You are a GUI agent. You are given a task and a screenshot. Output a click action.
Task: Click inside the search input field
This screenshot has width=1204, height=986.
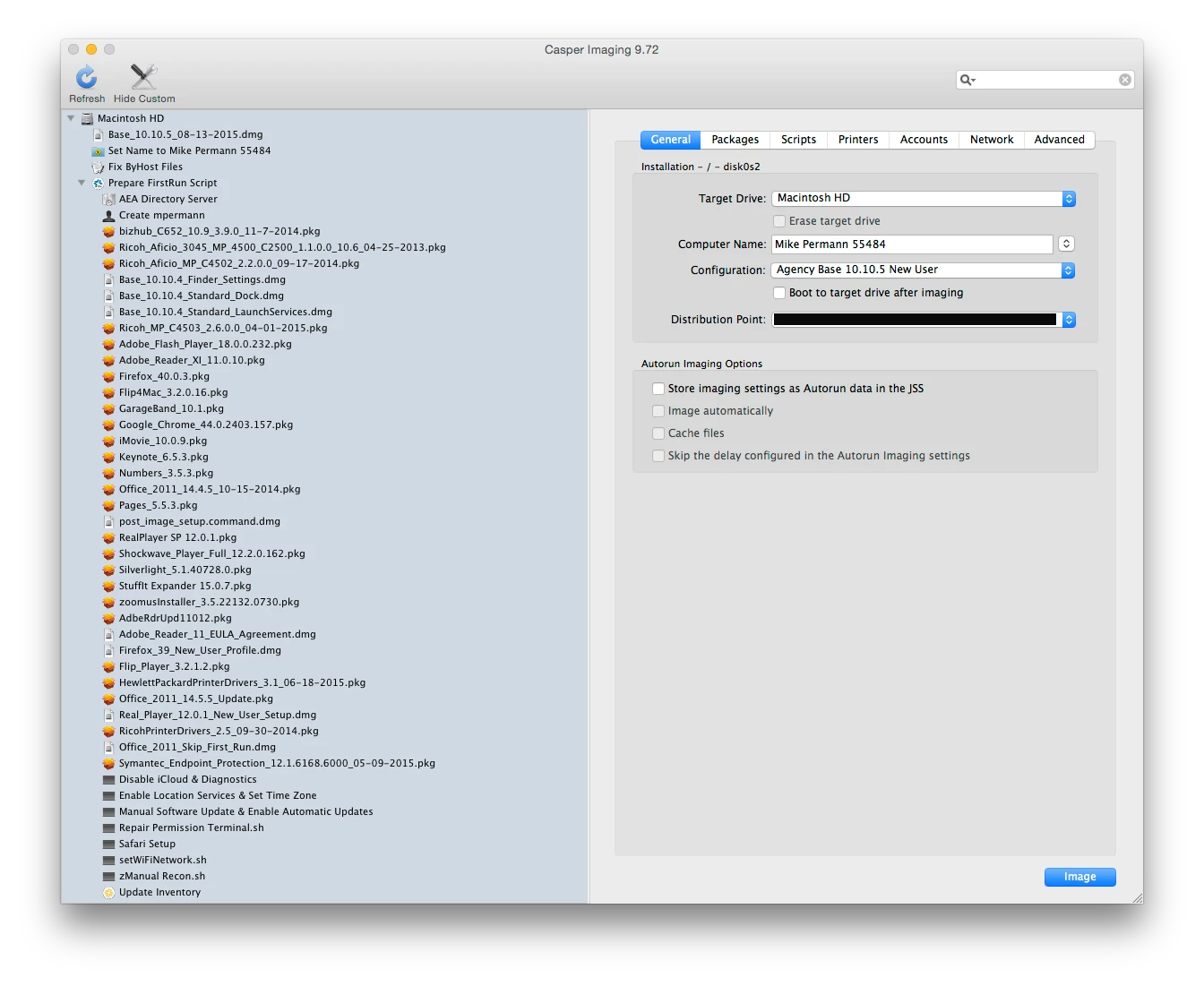point(1046,80)
